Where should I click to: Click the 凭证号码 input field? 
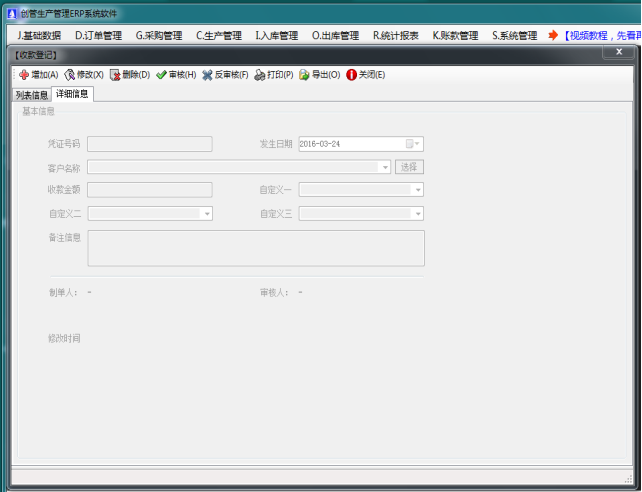[150, 144]
